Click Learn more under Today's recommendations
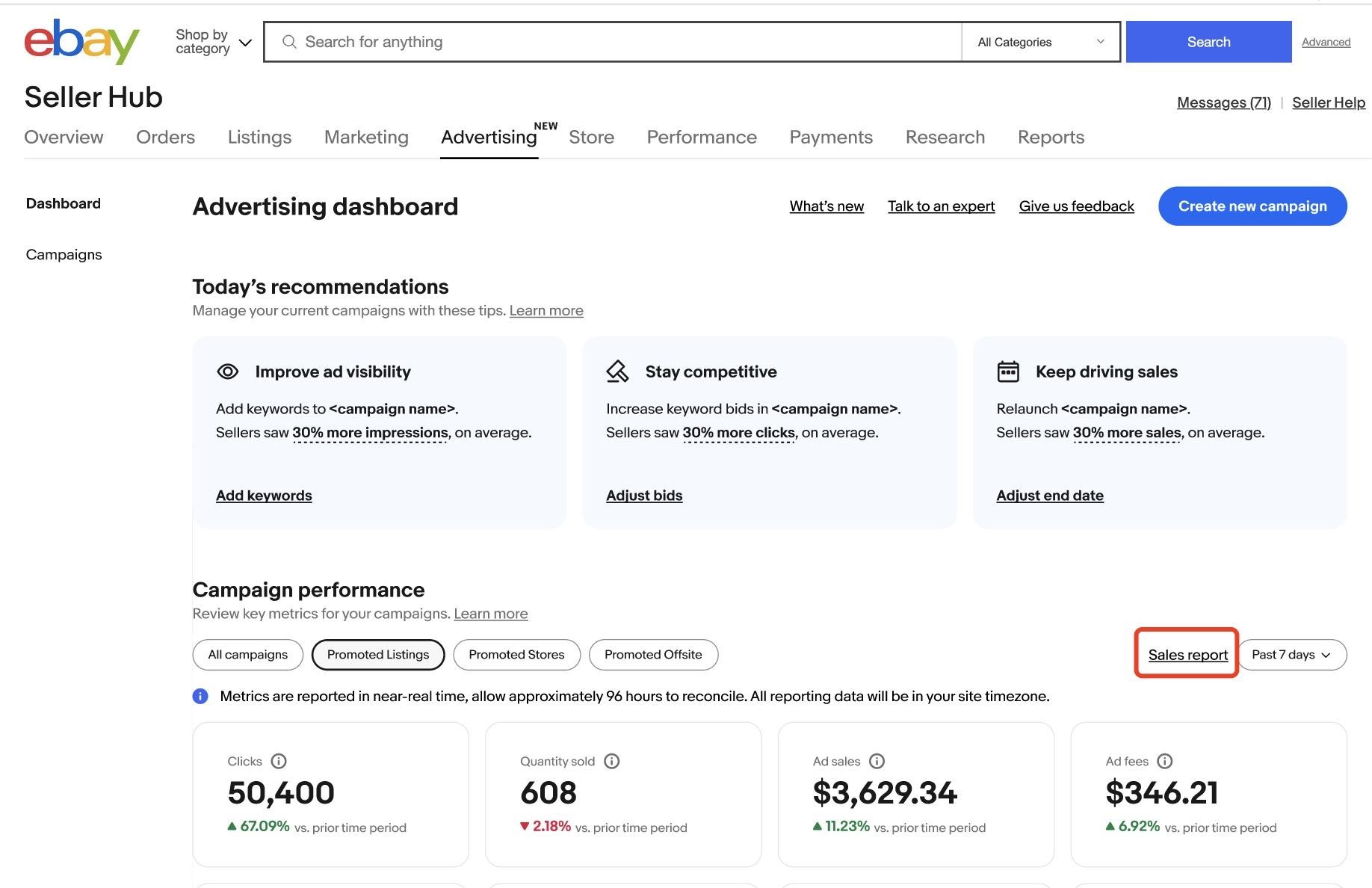The height and width of the screenshot is (888, 1372). click(546, 310)
